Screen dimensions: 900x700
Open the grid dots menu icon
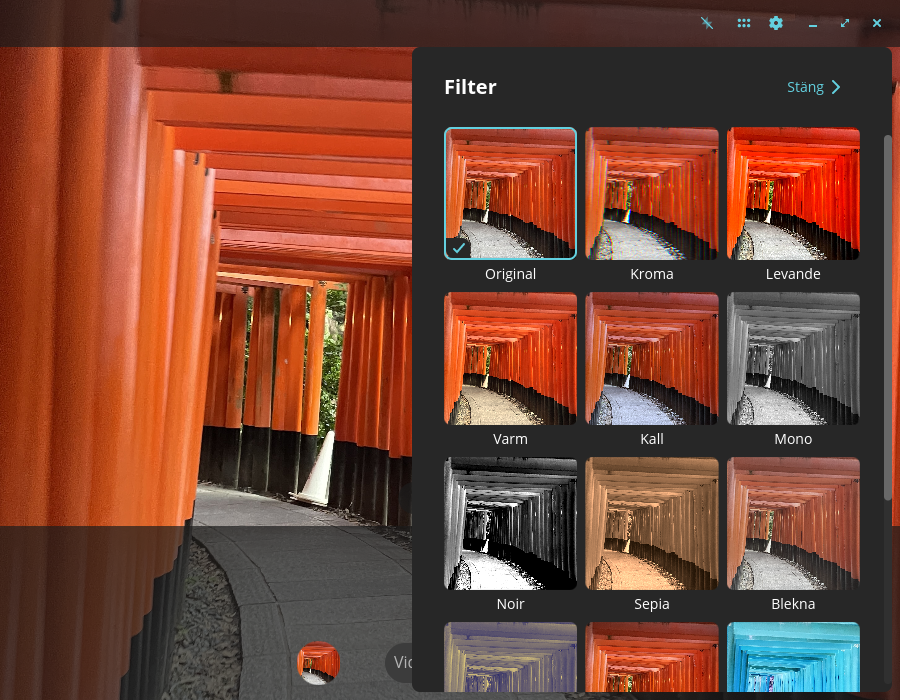click(x=744, y=23)
